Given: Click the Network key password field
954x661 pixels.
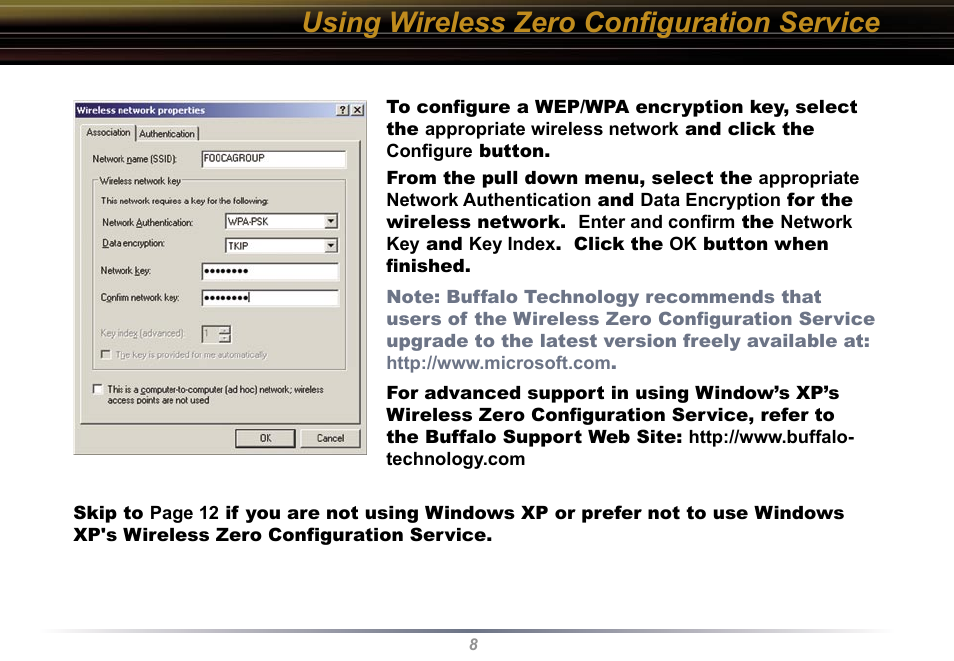Looking at the screenshot, I should coord(270,271).
